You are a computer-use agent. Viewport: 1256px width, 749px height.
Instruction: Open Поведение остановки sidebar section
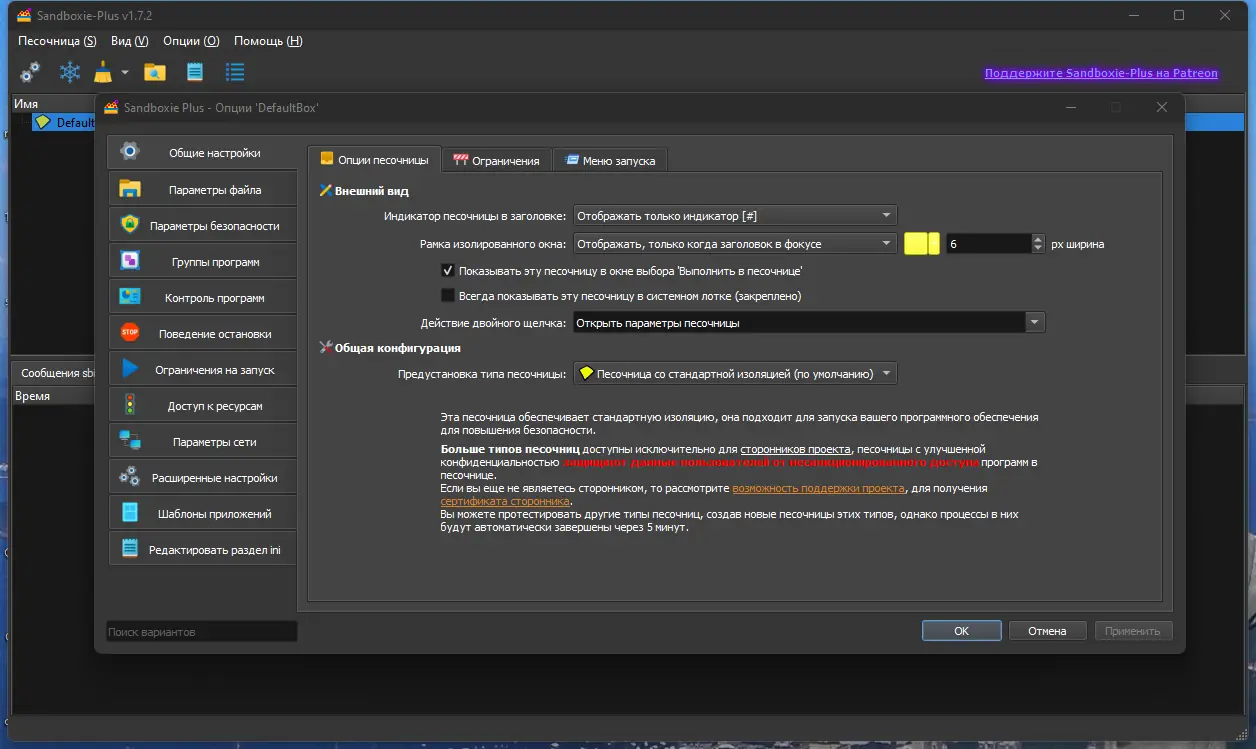tap(203, 334)
